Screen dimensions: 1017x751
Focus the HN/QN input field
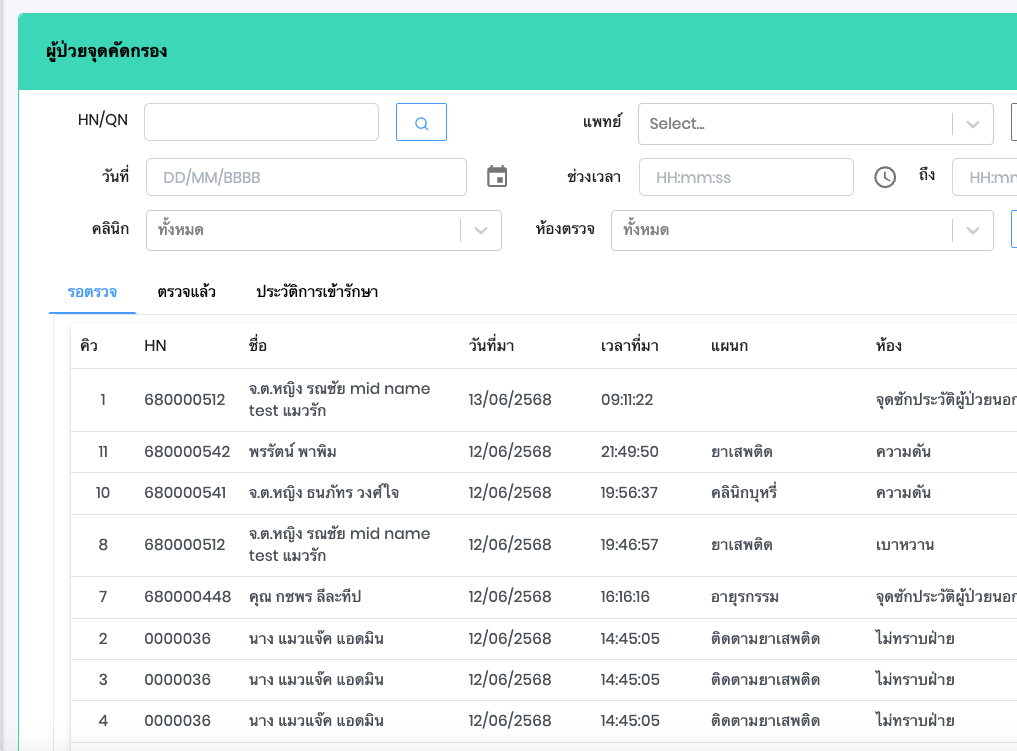point(261,122)
